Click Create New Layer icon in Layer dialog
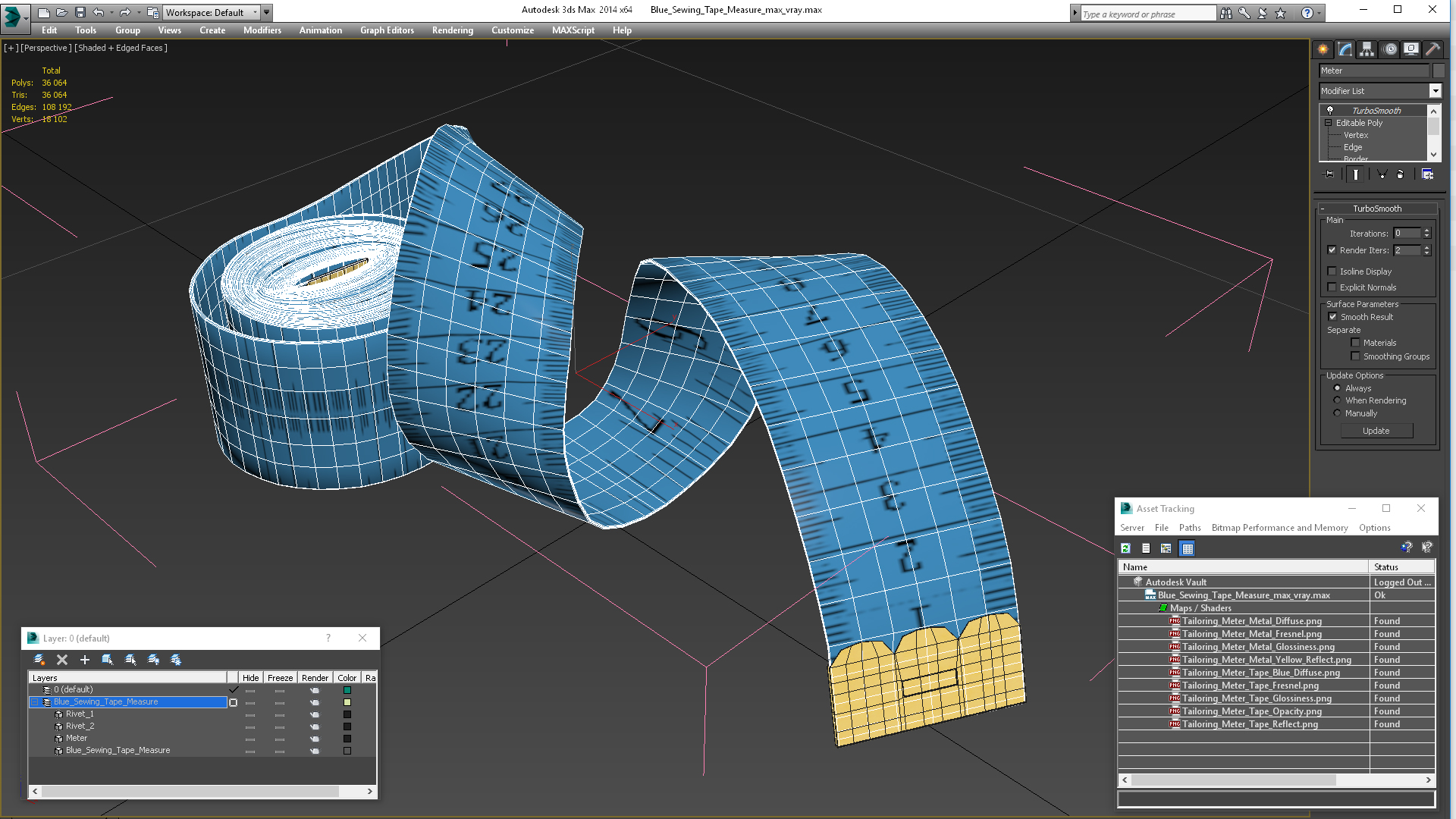The height and width of the screenshot is (819, 1456). point(39,660)
